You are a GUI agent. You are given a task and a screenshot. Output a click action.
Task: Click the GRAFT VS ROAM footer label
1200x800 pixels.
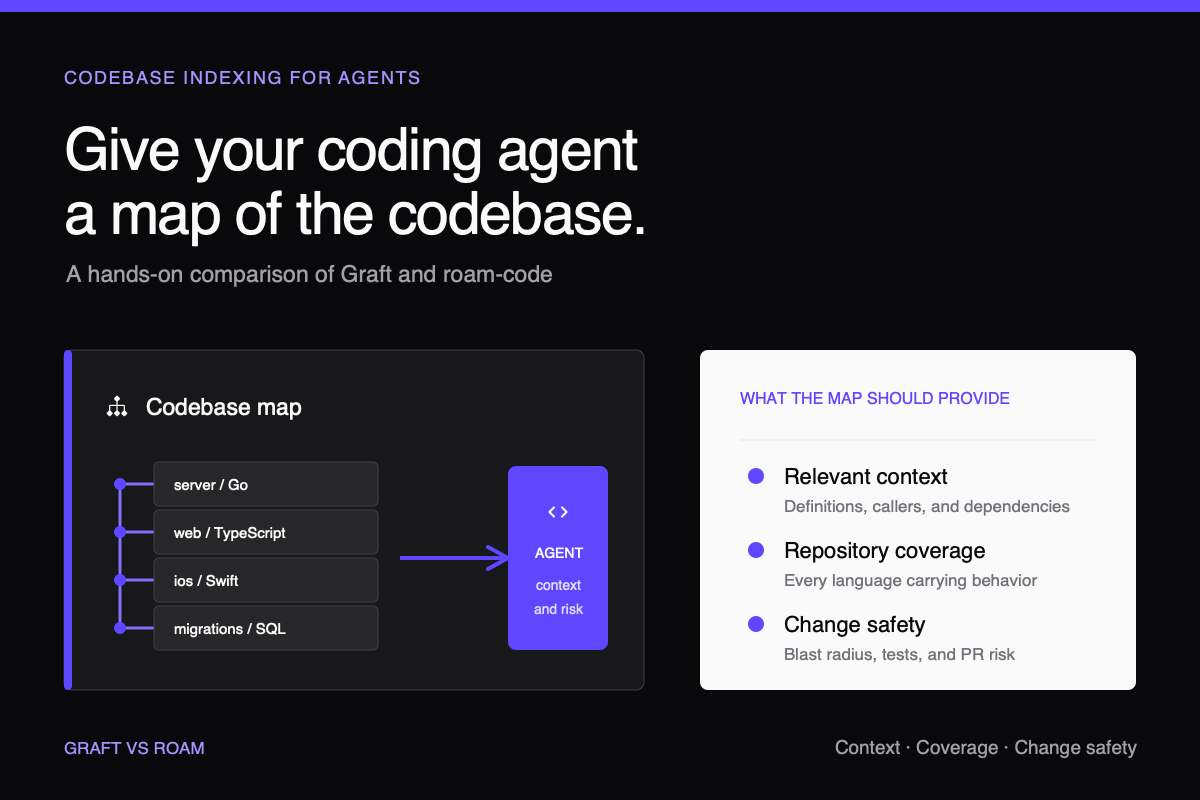[x=134, y=748]
